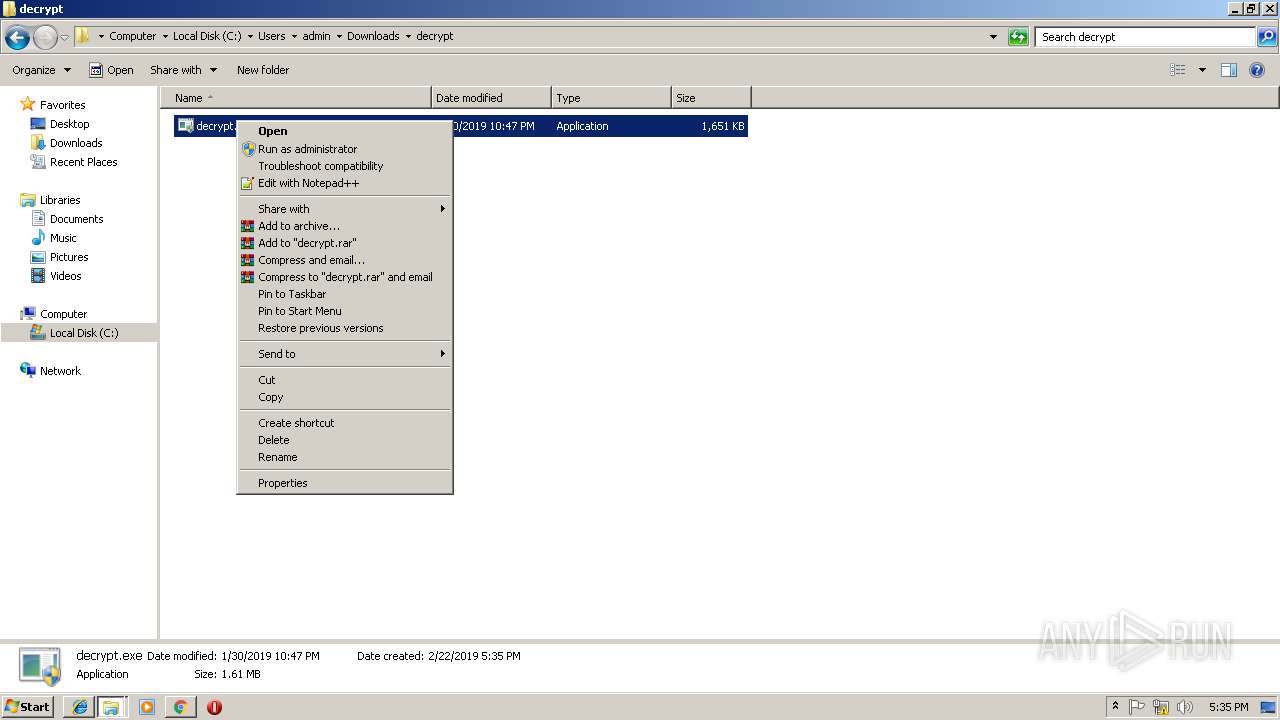Open the Pictures library
1280x720 pixels.
(x=69, y=257)
